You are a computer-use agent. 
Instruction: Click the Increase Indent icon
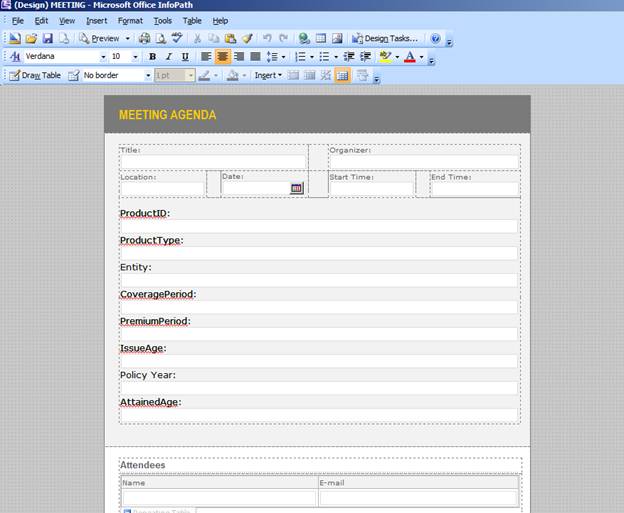366,57
